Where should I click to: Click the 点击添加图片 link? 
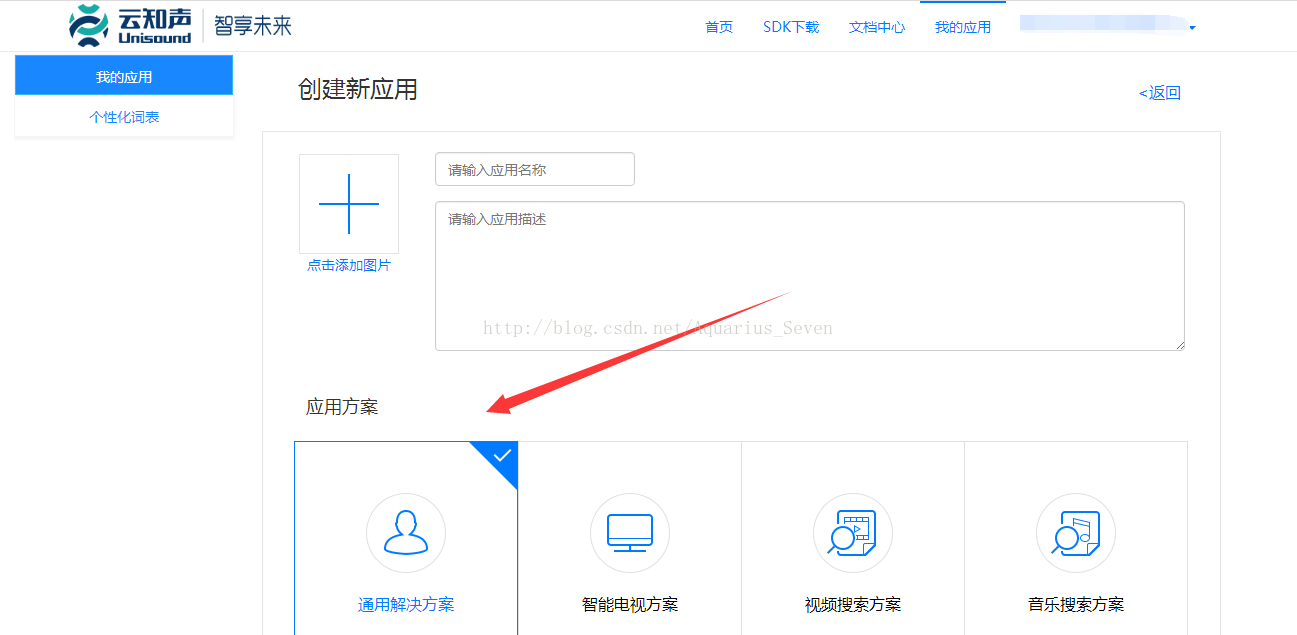[349, 265]
